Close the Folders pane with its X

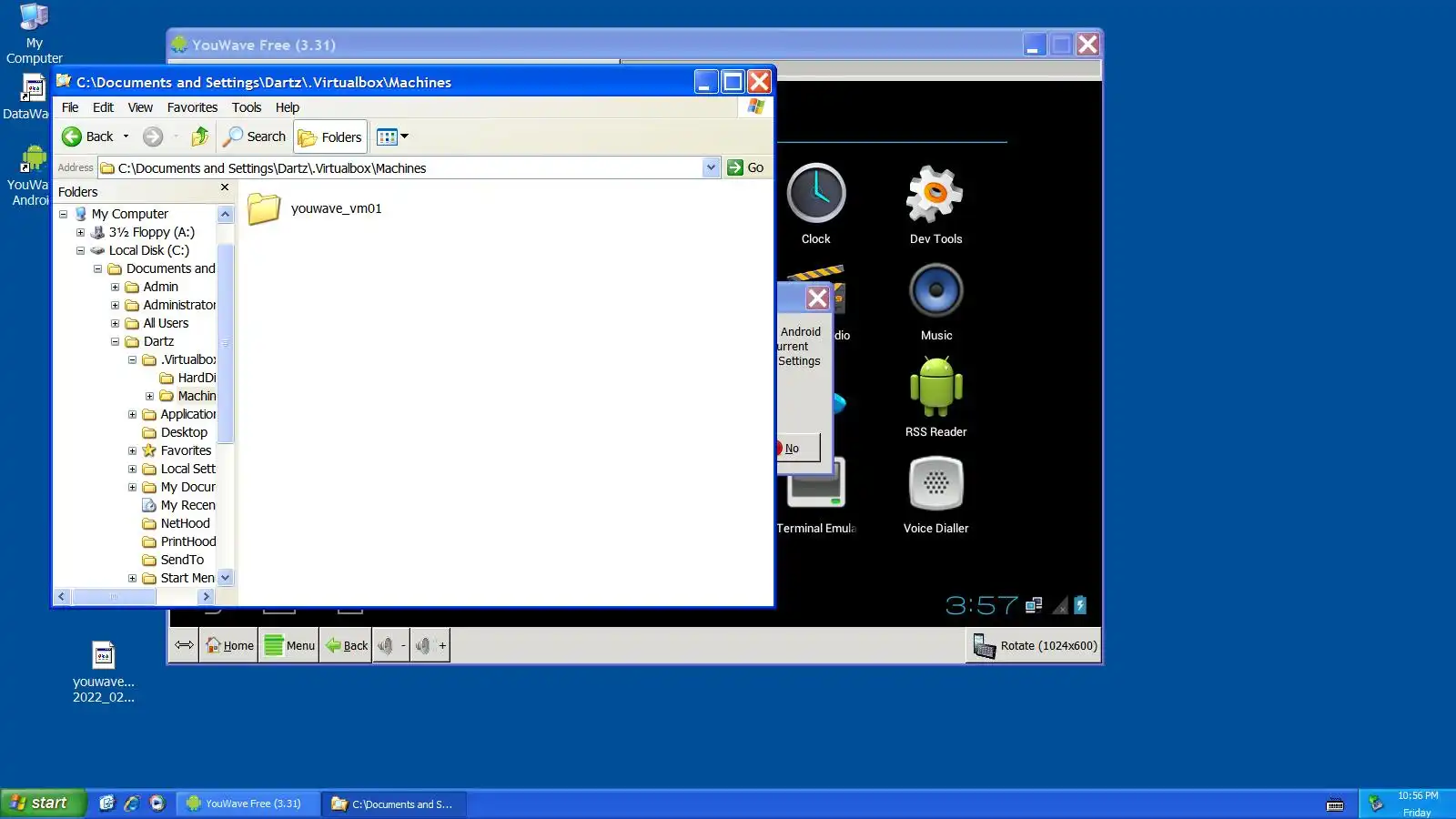click(x=225, y=187)
